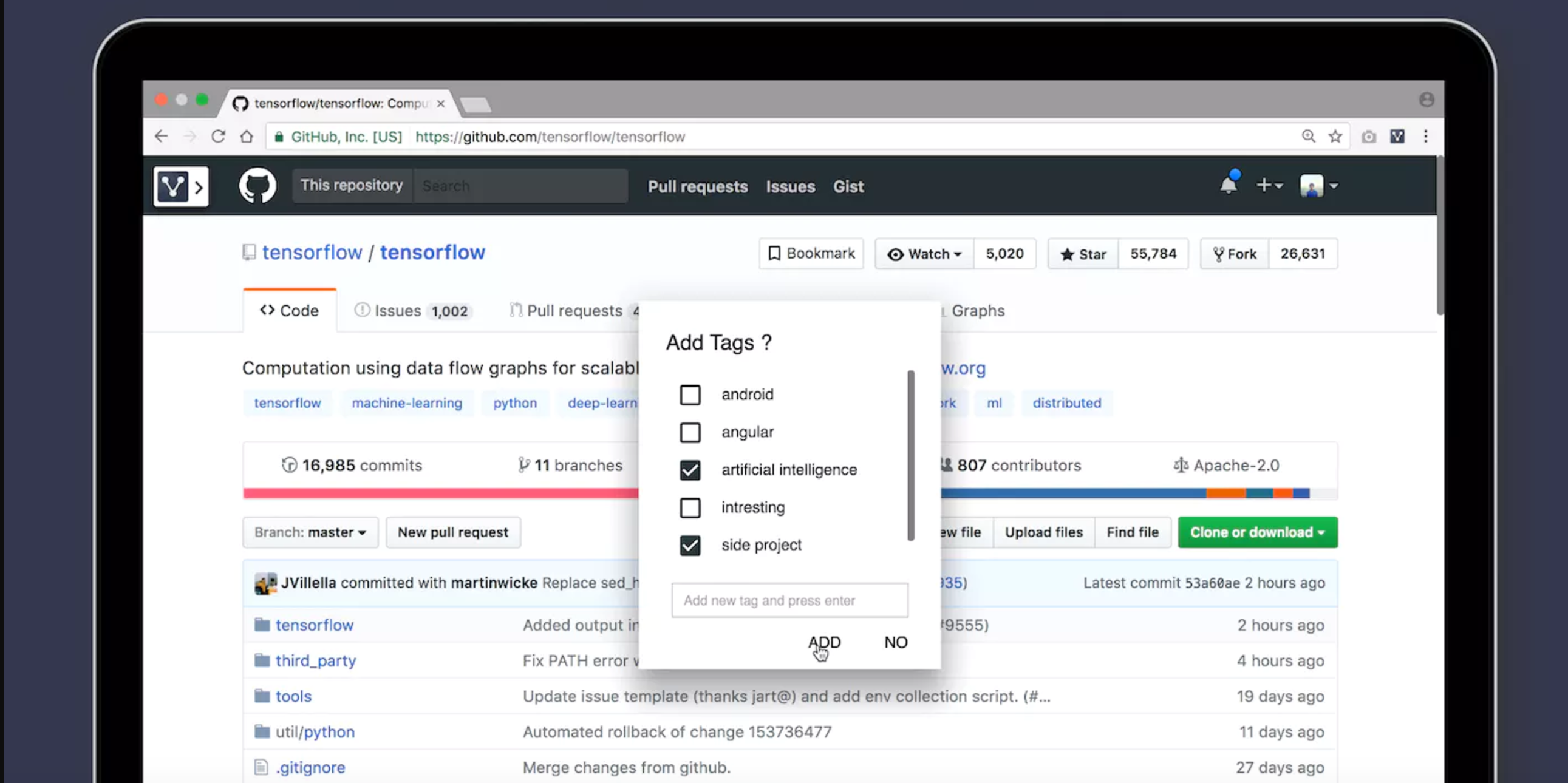Image resolution: width=1568 pixels, height=783 pixels.
Task: Open the Watch dropdown
Action: pos(924,254)
